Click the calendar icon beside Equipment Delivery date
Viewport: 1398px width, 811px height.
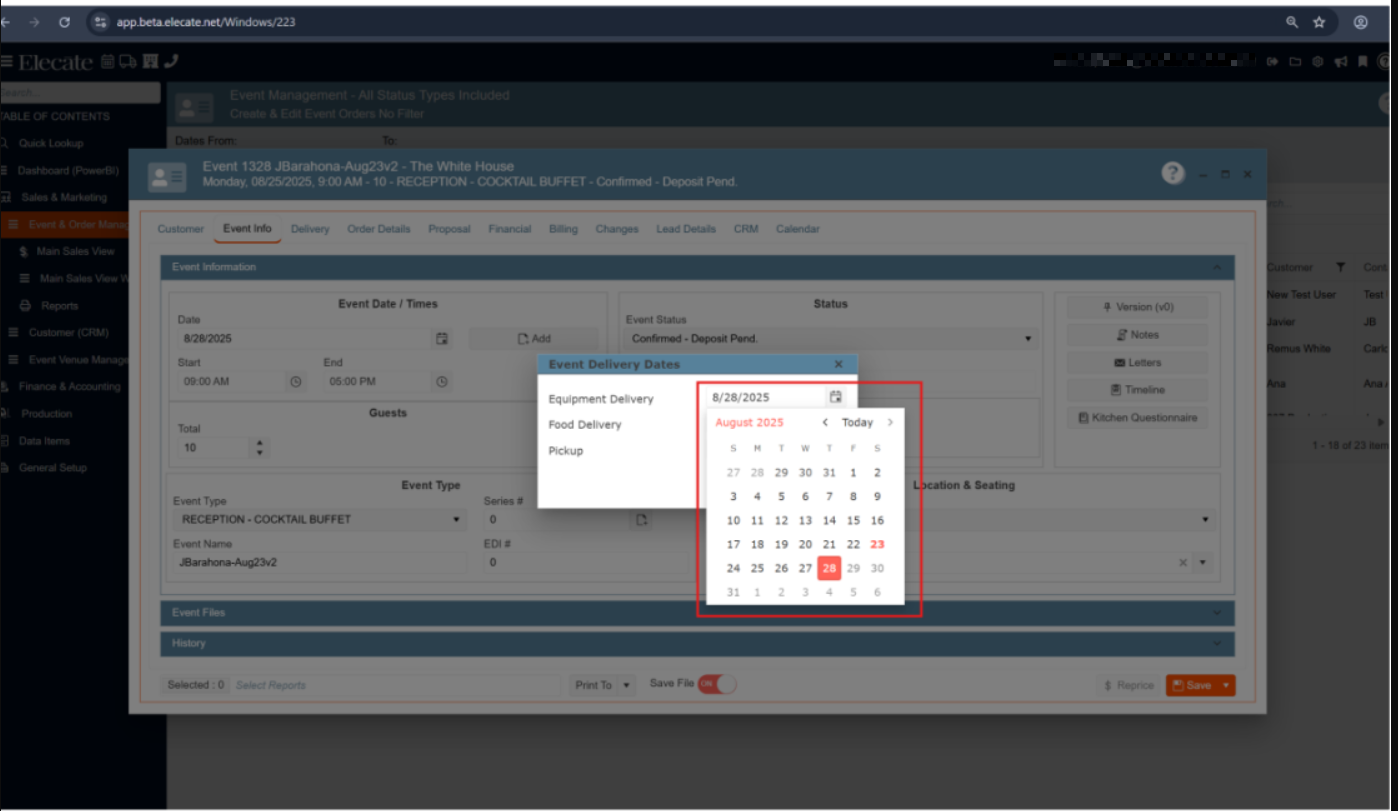(836, 397)
